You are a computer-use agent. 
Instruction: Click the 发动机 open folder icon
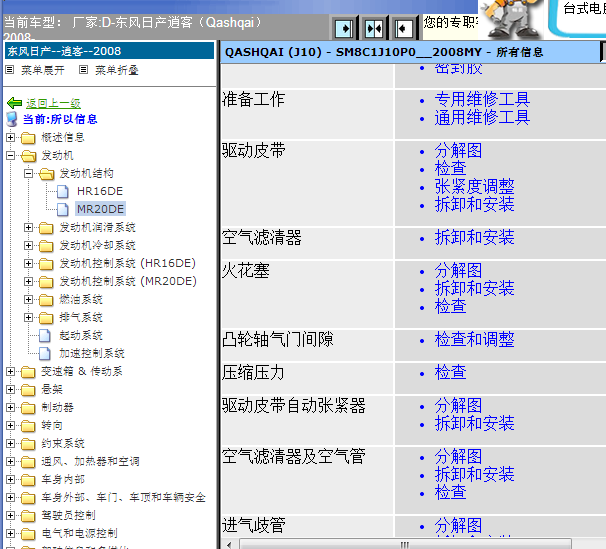pyautogui.click(x=29, y=156)
